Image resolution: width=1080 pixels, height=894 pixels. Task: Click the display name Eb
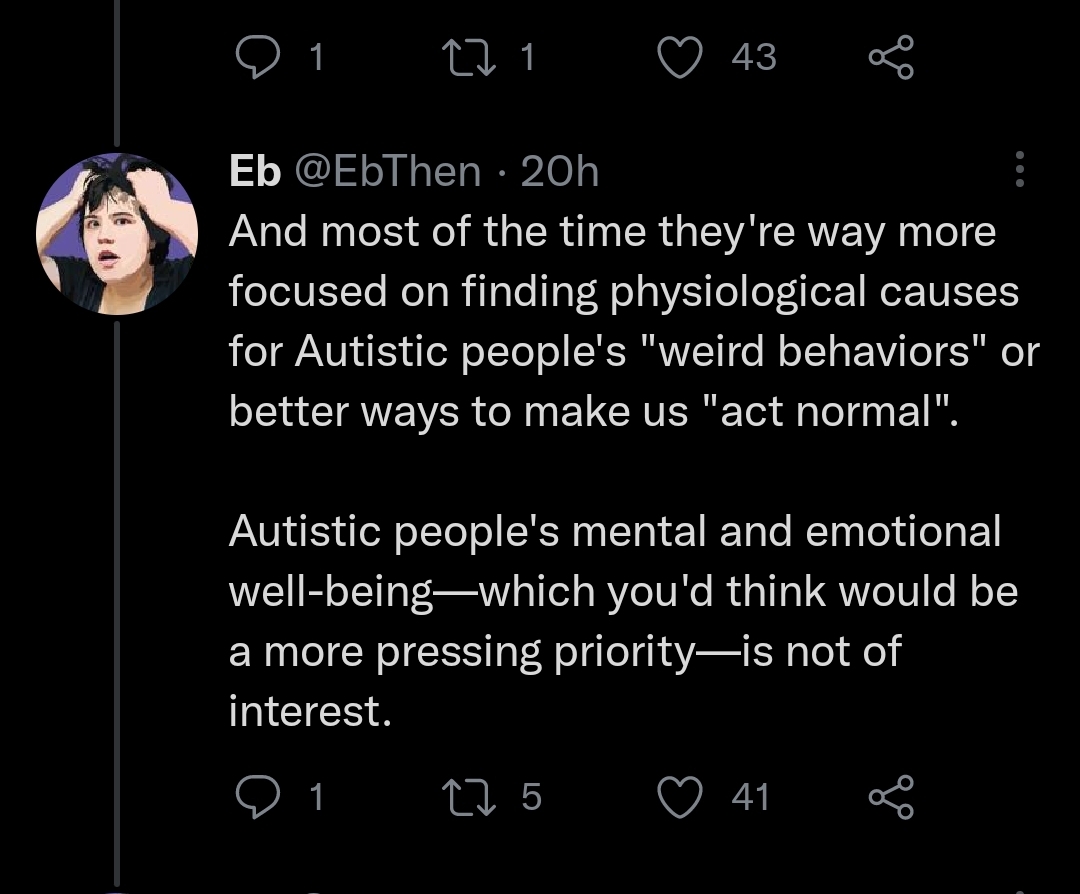click(254, 172)
